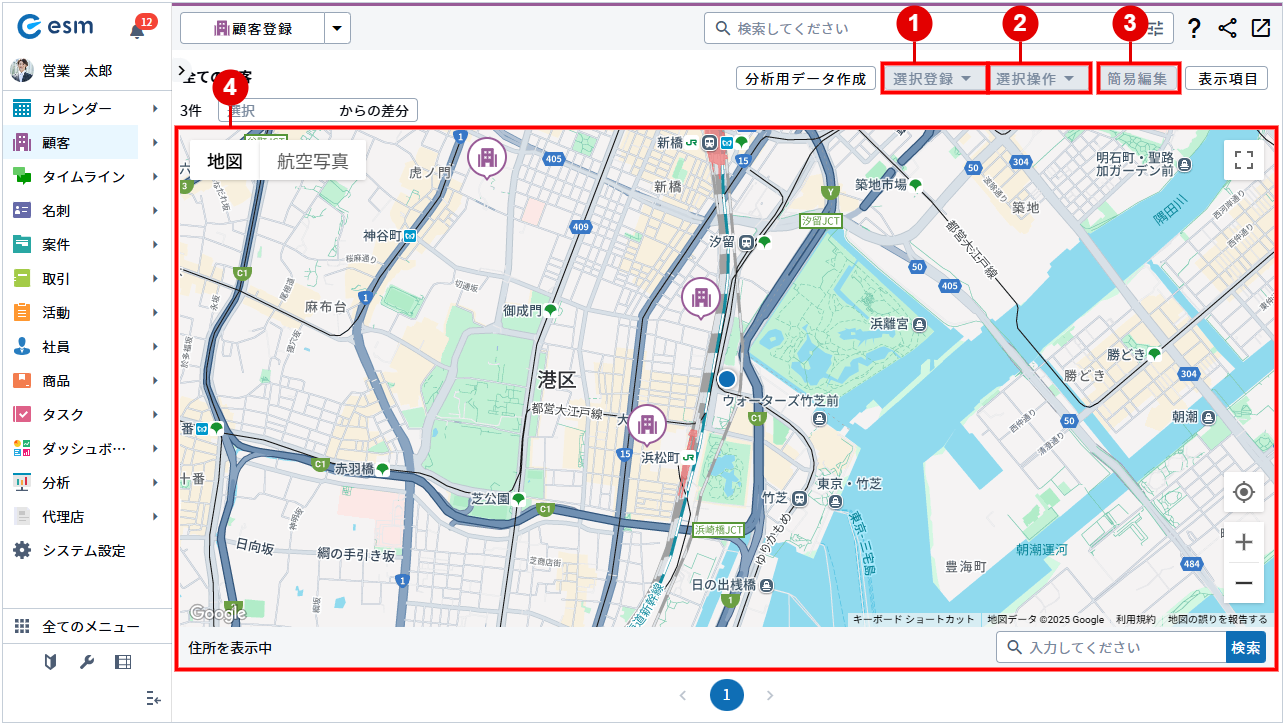Open the table layout icon
1284x724 pixels.
pyautogui.click(x=122, y=661)
